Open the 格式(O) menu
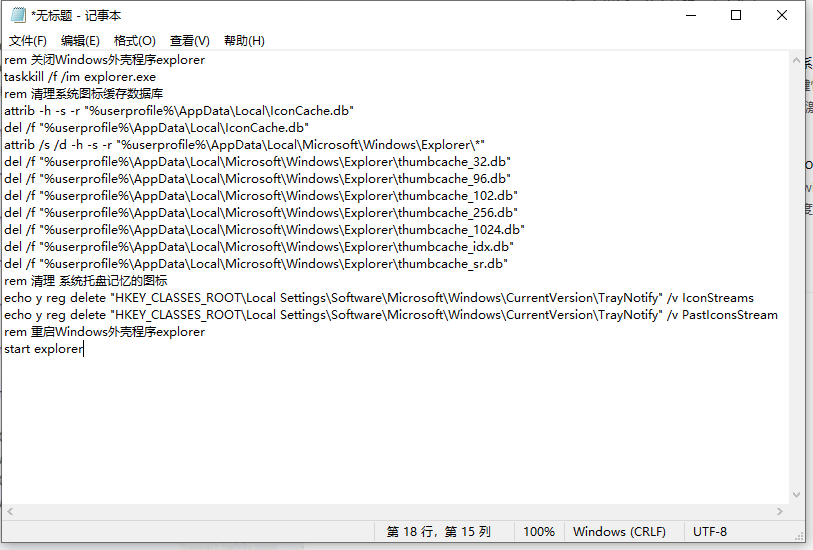The width and height of the screenshot is (813, 550). click(x=134, y=40)
